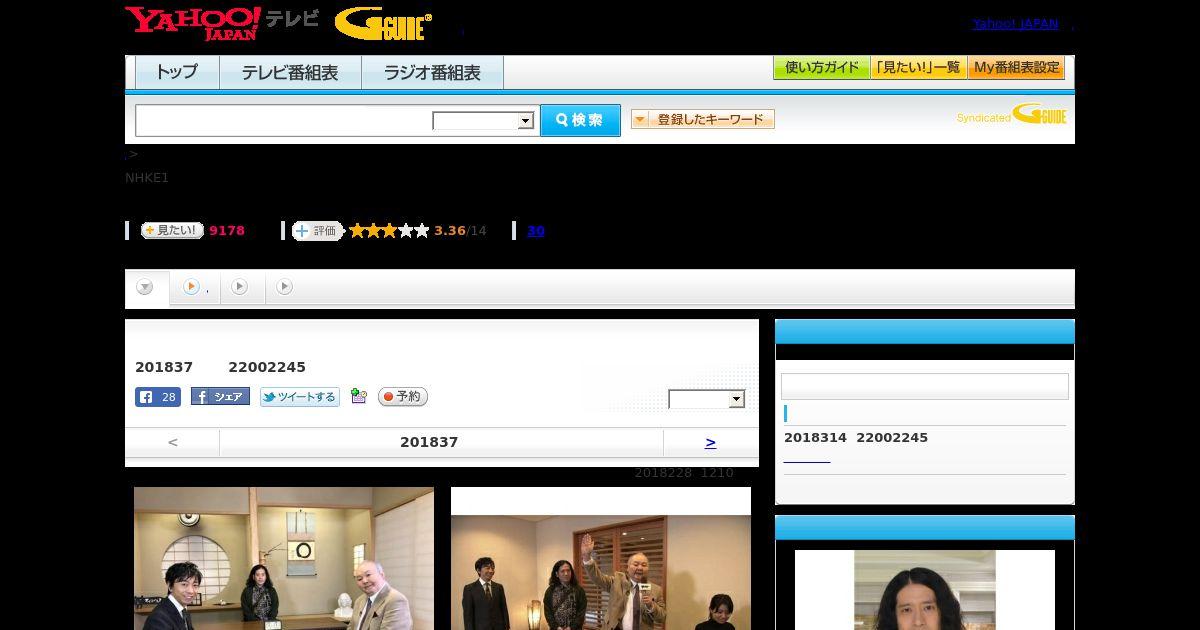Viewport: 1200px width, 630px height.
Task: Open the link labeled 30
Action: 536,231
